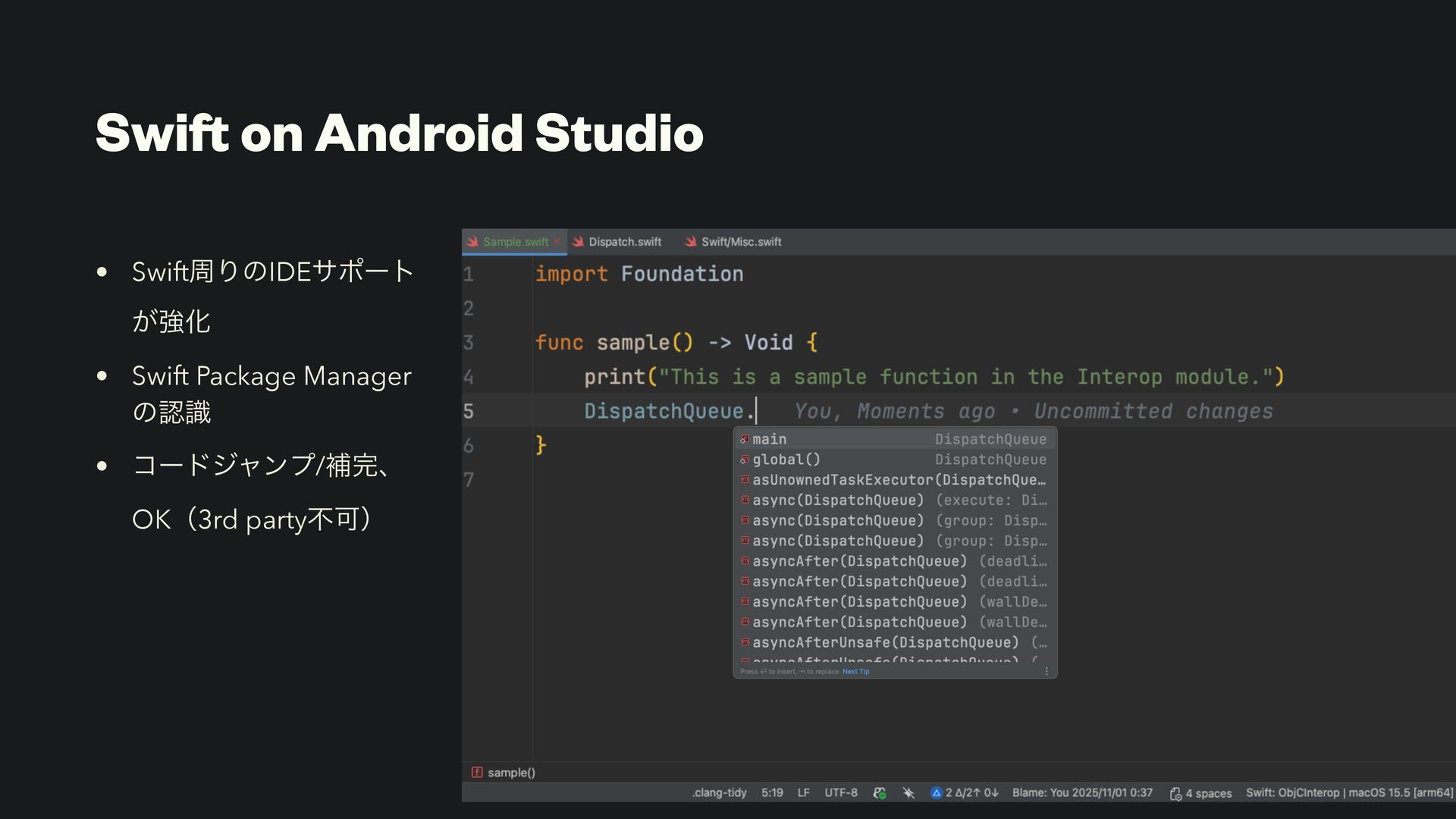The width and height of the screenshot is (1456, 819).
Task: Click the green-dot sync status icon
Action: click(x=880, y=793)
